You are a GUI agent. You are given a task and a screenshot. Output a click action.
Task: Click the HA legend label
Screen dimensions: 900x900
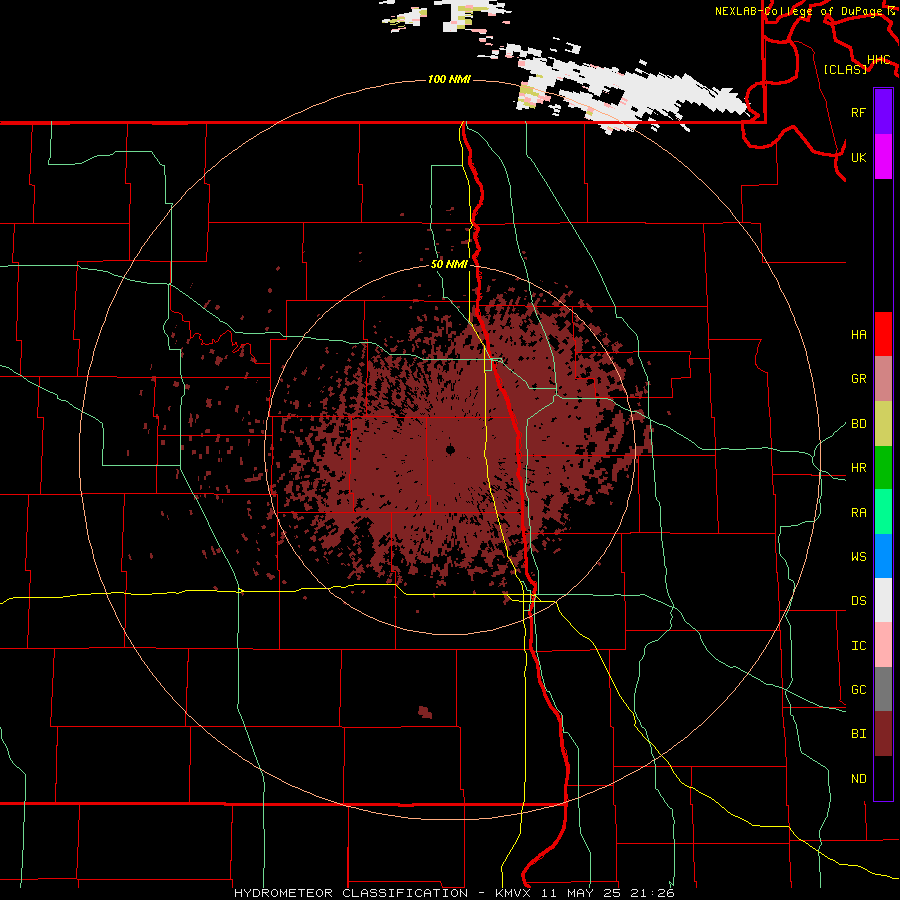pyautogui.click(x=858, y=334)
